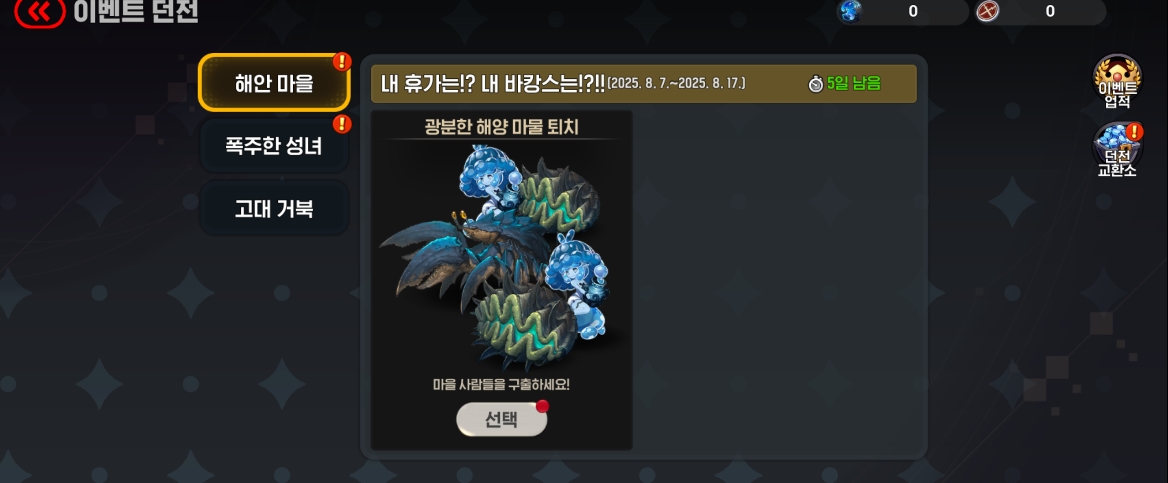Click the 마을 사람들을 구출하세요! description text
Viewport: 1168px width, 483px height.
(x=501, y=385)
